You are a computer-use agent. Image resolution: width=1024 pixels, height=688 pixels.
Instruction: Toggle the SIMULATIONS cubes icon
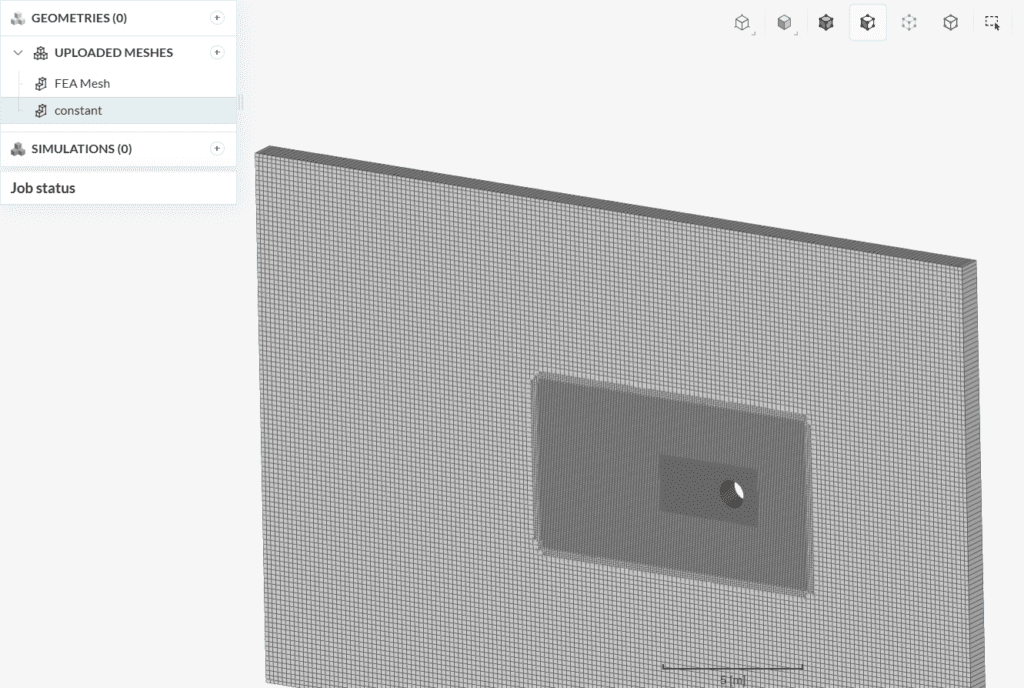pos(17,148)
